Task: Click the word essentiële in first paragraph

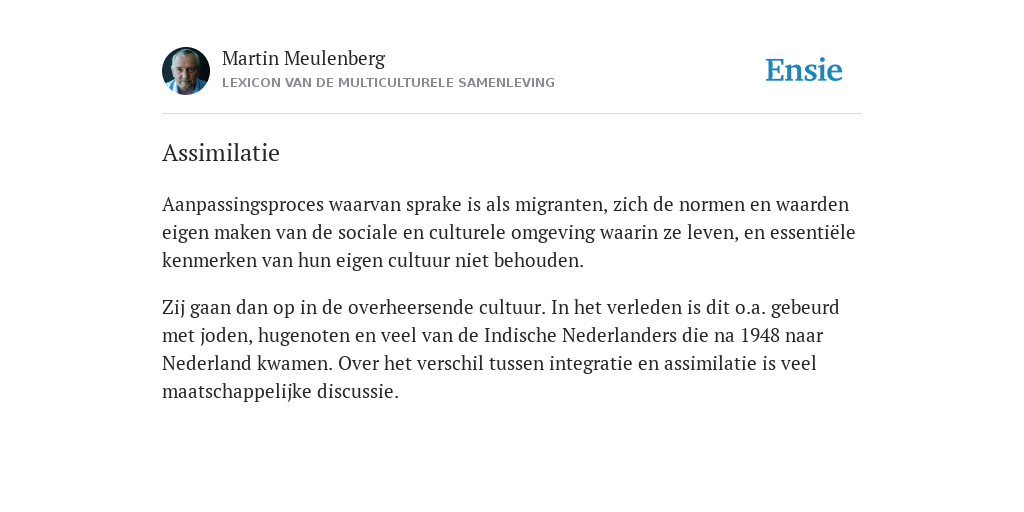Action: [x=812, y=232]
